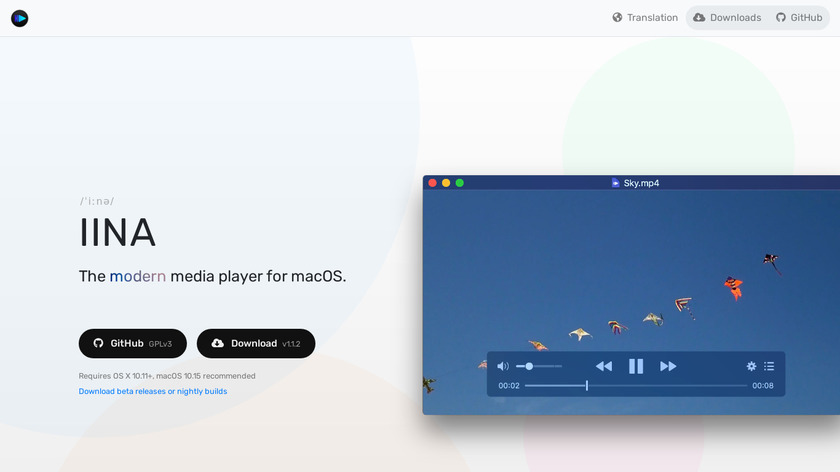Click the Sky.mp4 window title text
This screenshot has height=472, width=840.
[641, 183]
